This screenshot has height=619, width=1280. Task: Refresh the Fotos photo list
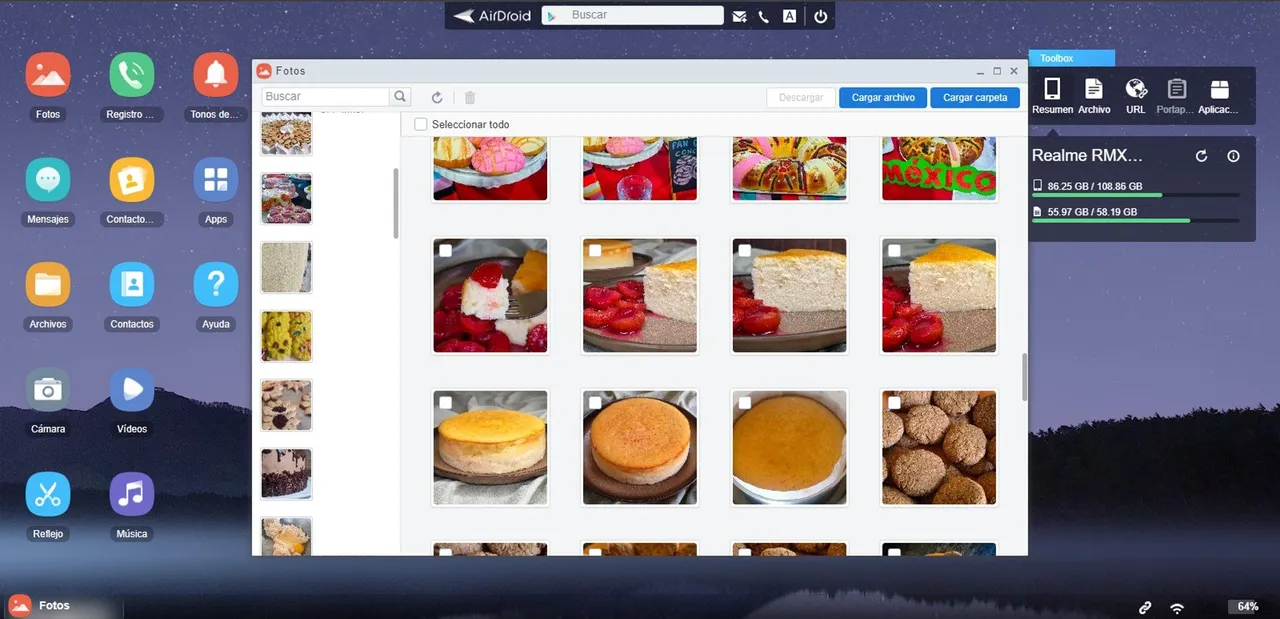[437, 97]
